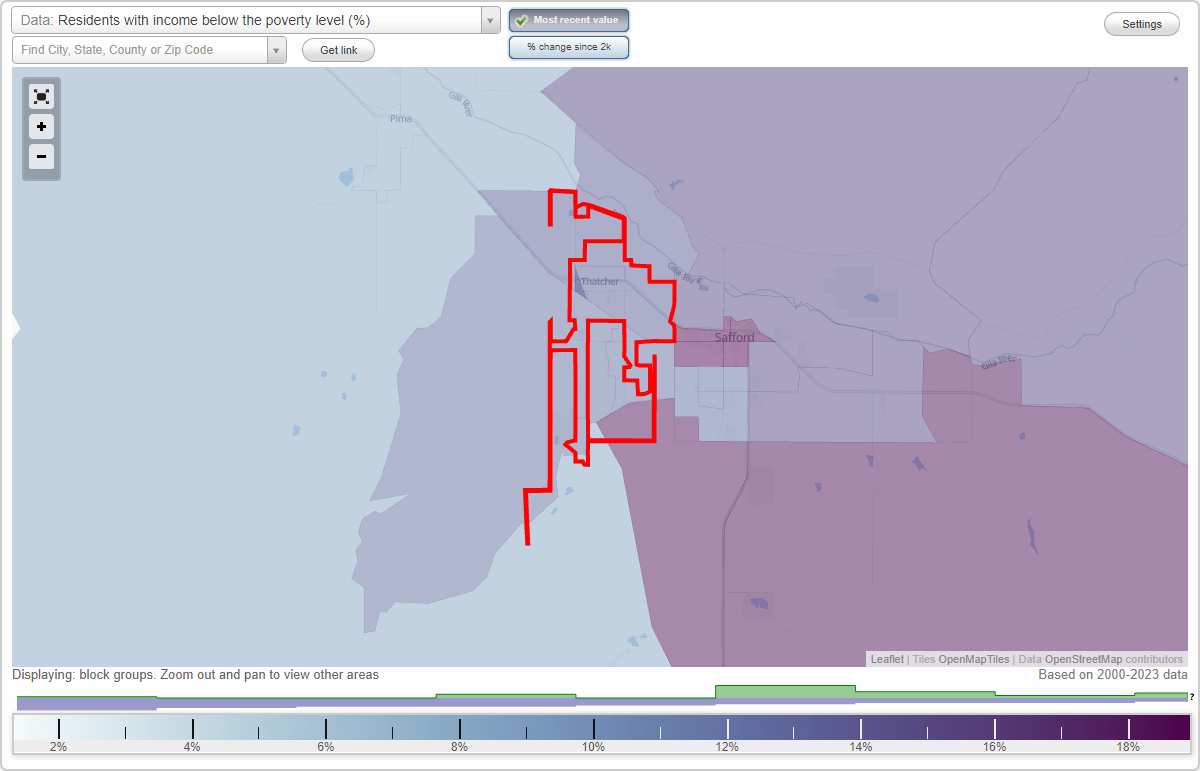This screenshot has width=1200, height=771.
Task: Click the green histogram strip above the legend
Action: (785, 690)
